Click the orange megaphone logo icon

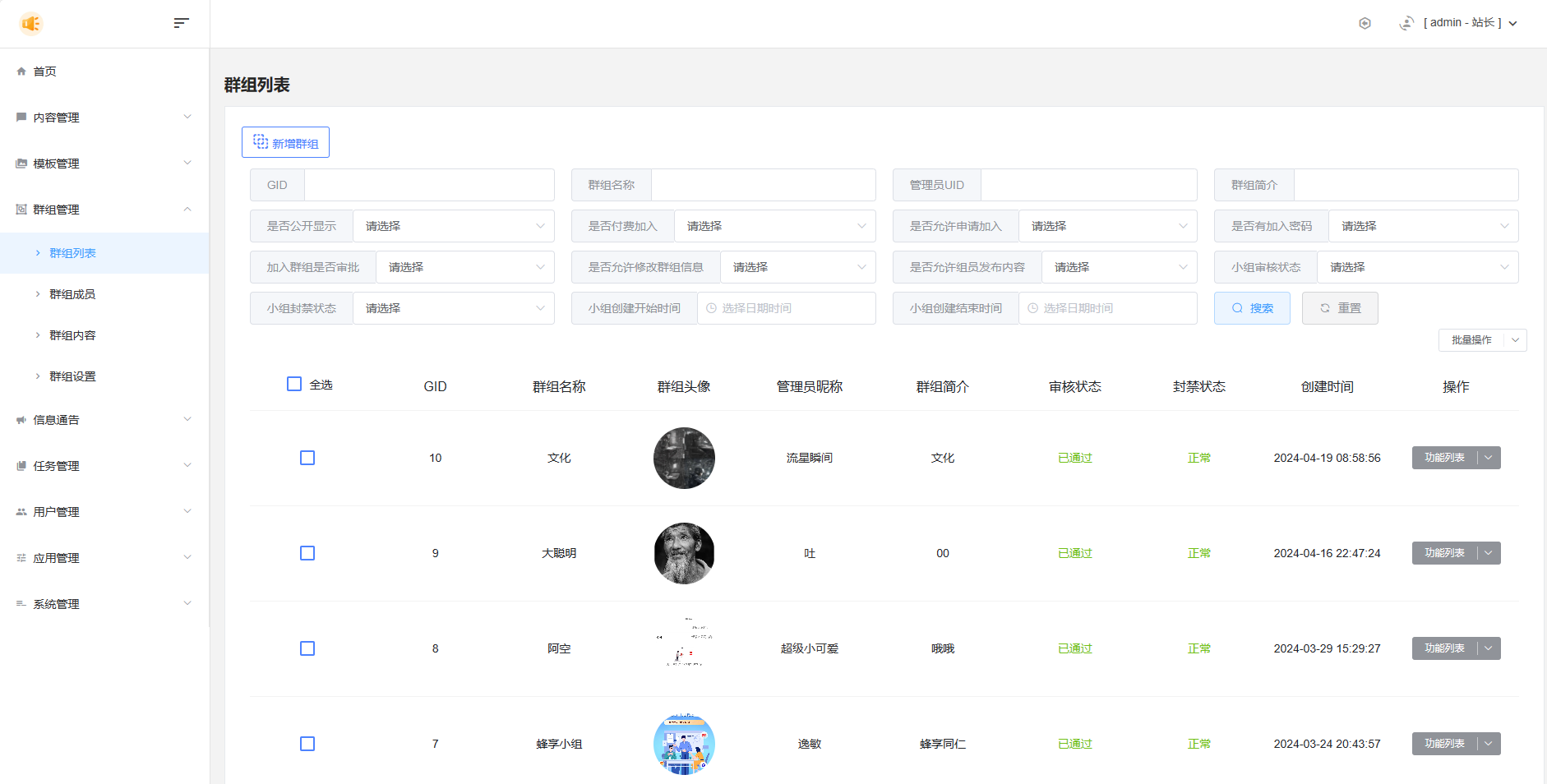30,24
